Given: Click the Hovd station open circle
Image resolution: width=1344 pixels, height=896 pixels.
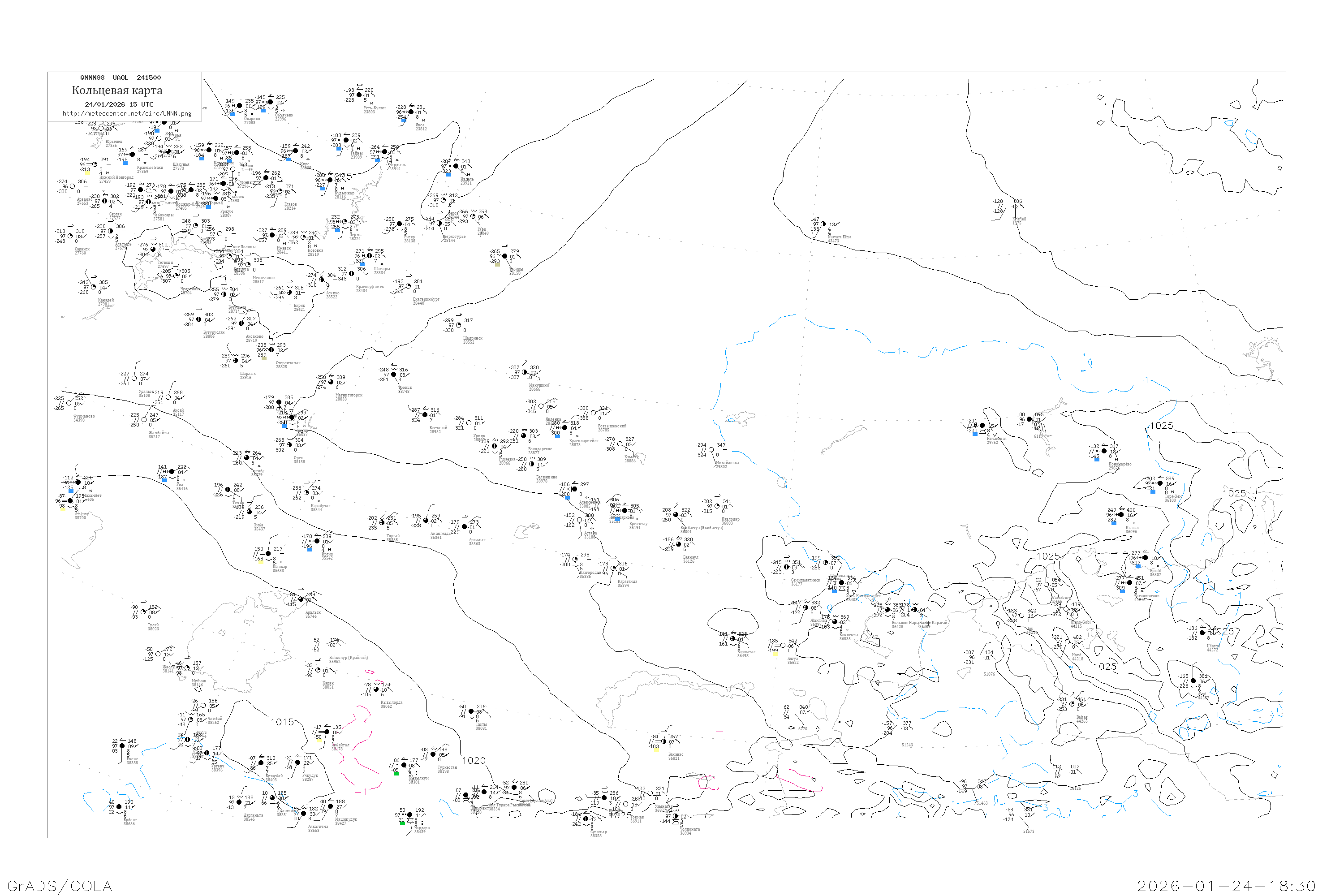Looking at the screenshot, I should click(x=1067, y=642).
